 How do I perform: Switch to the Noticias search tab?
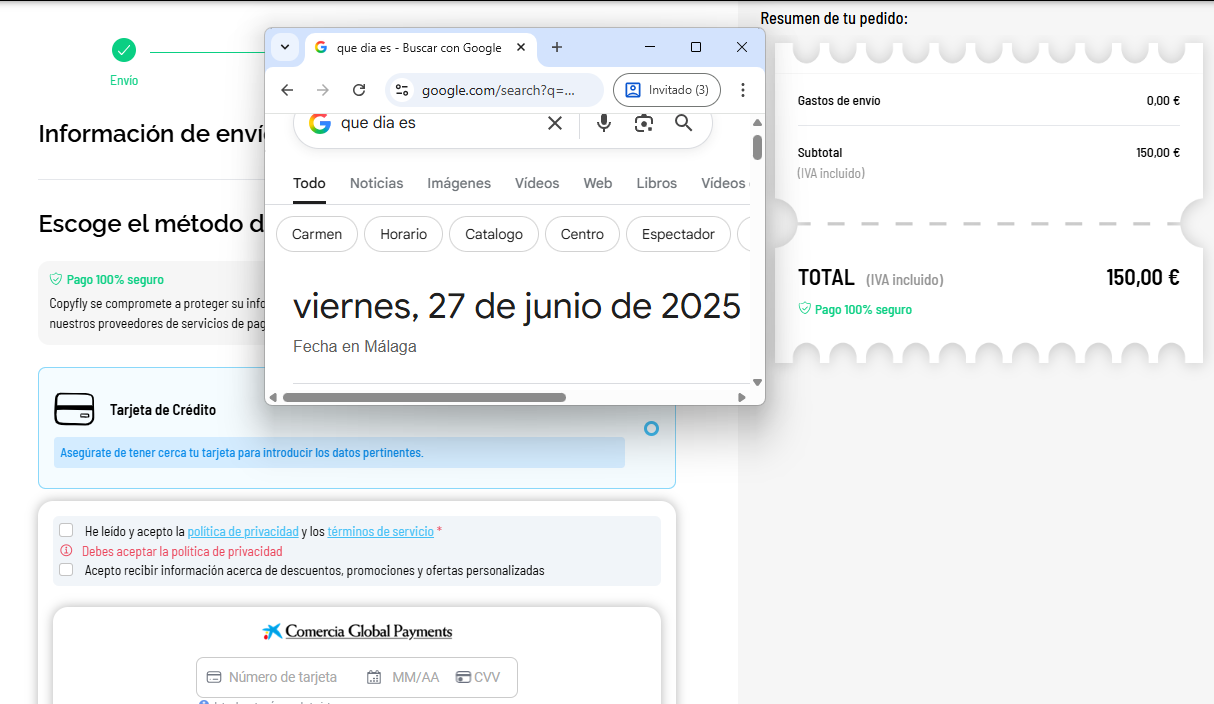point(376,183)
